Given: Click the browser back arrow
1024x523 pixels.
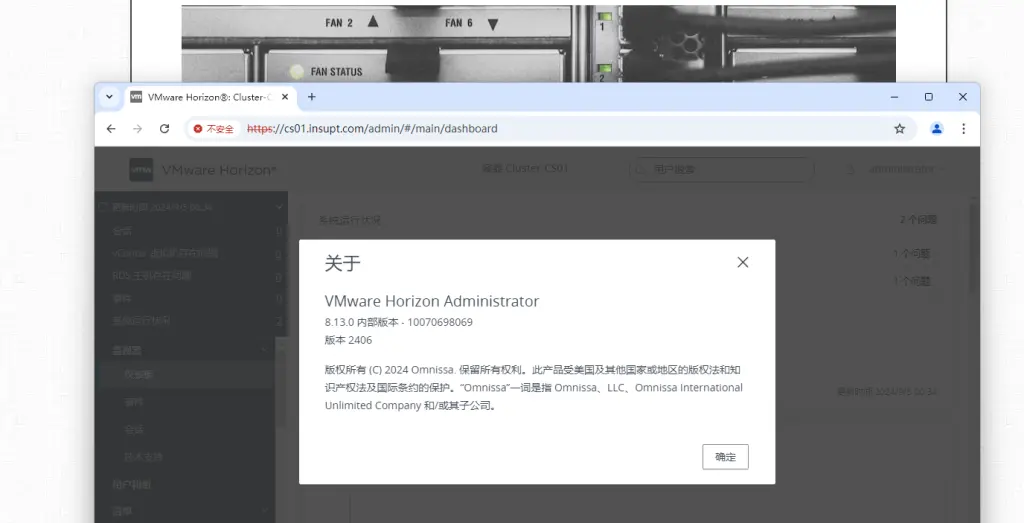Looking at the screenshot, I should click(111, 129).
